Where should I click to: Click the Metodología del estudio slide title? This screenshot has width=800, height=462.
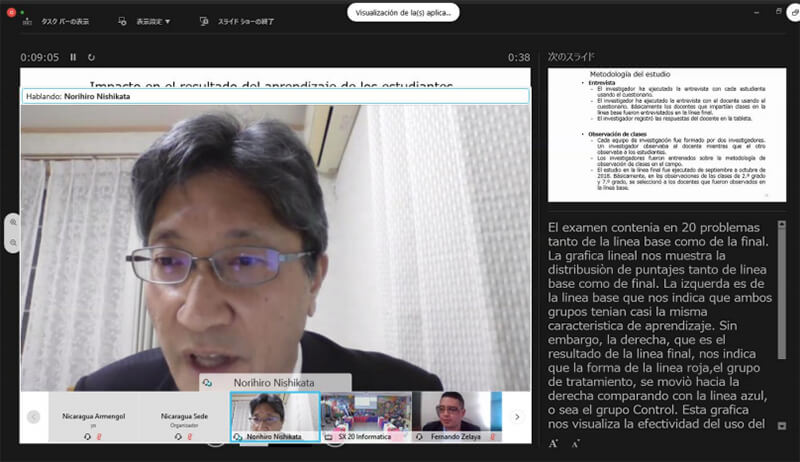click(x=630, y=74)
